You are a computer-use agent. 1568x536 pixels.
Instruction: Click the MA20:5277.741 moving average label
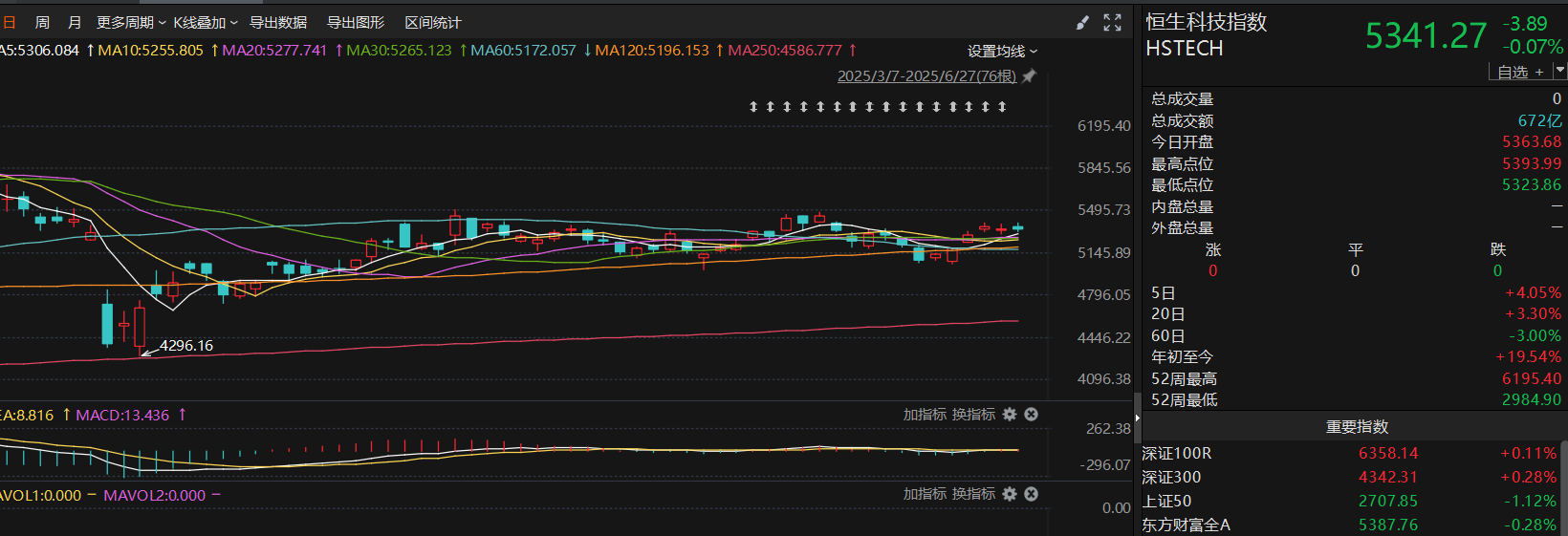274,51
